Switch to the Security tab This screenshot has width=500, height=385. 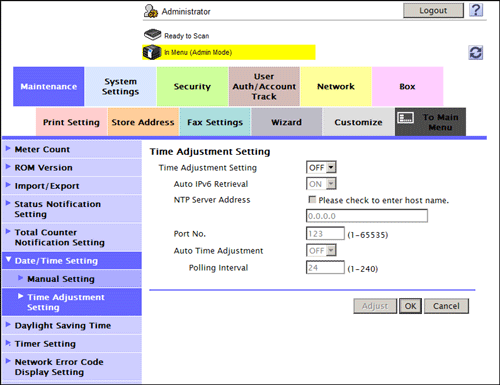(192, 86)
